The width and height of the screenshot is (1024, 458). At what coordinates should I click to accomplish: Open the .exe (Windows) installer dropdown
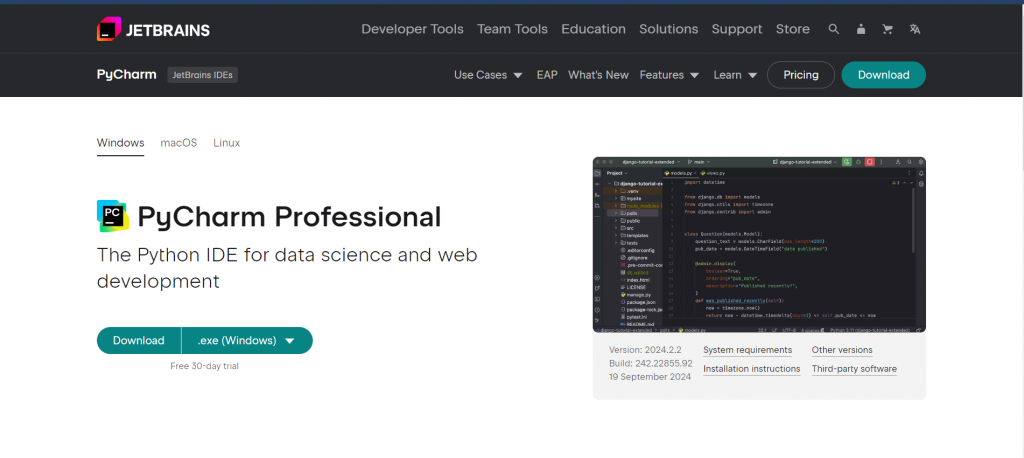(x=247, y=340)
